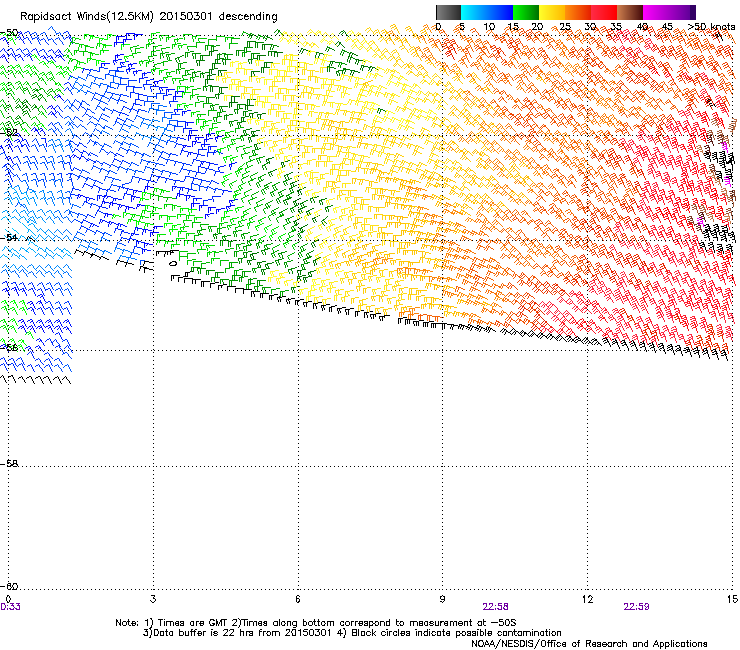Click the orange 25-30 knots legend swatch
This screenshot has height=650, width=740.
578,12
